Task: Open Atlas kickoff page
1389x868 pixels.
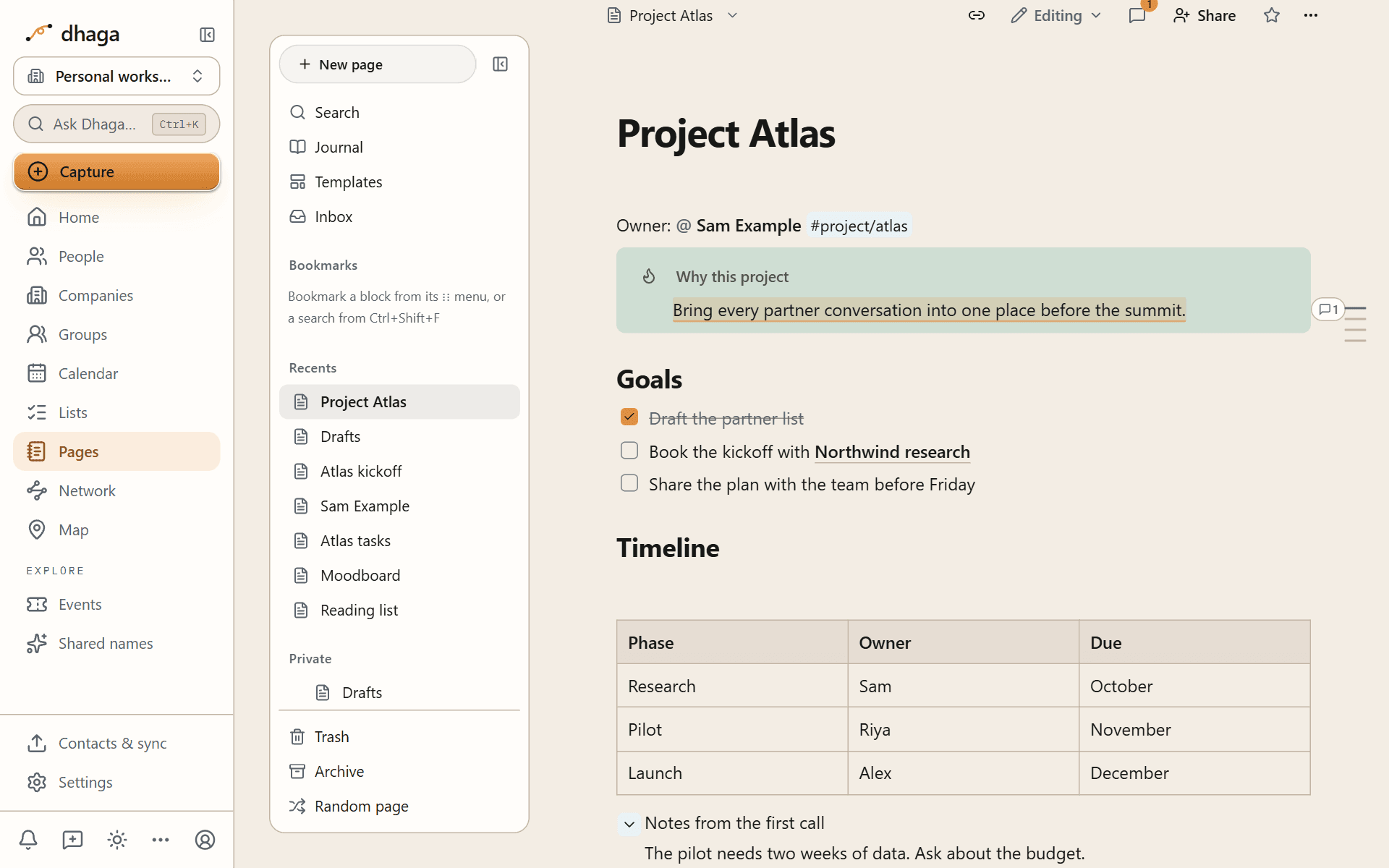Action: (x=399, y=471)
